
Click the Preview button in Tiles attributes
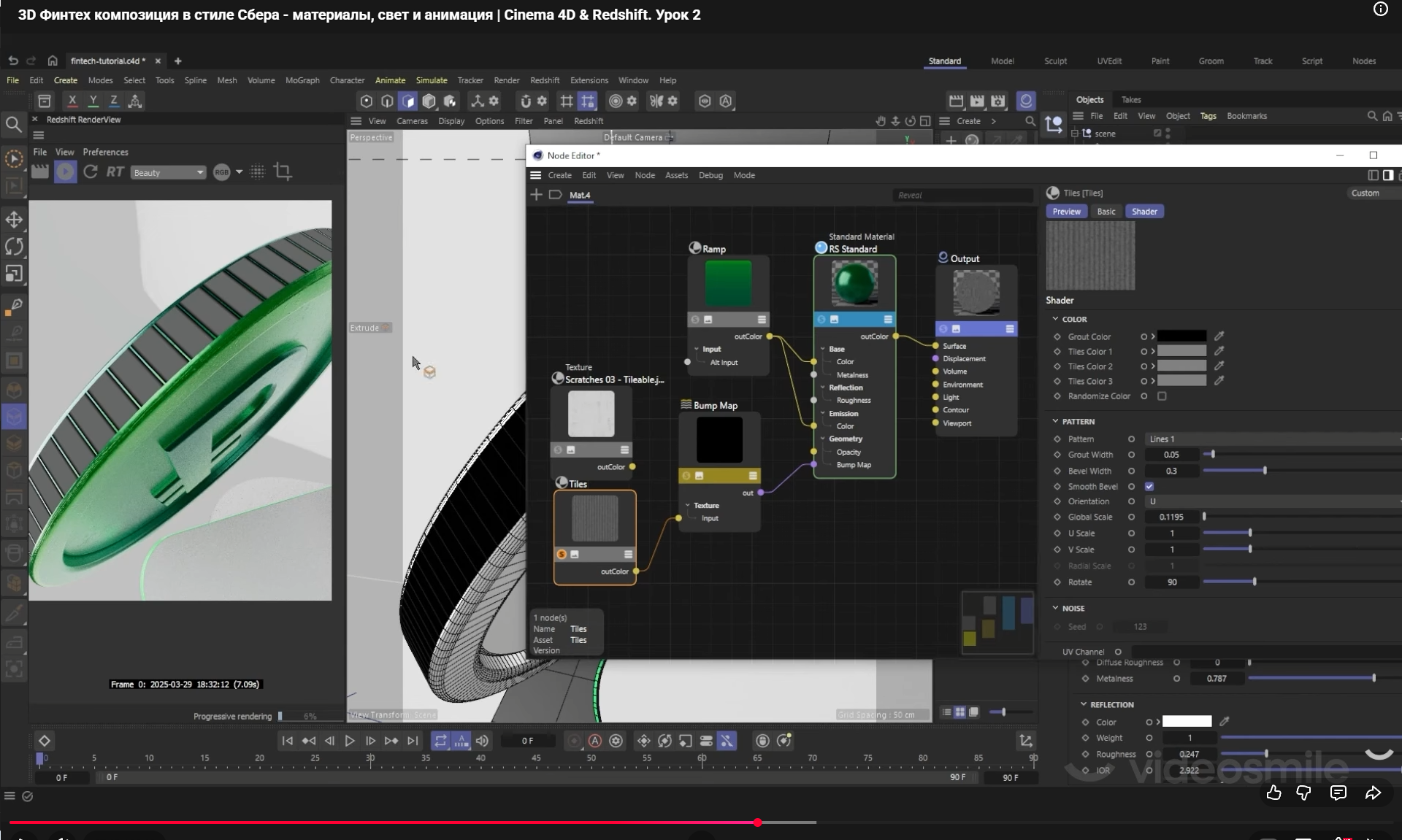[1066, 212]
